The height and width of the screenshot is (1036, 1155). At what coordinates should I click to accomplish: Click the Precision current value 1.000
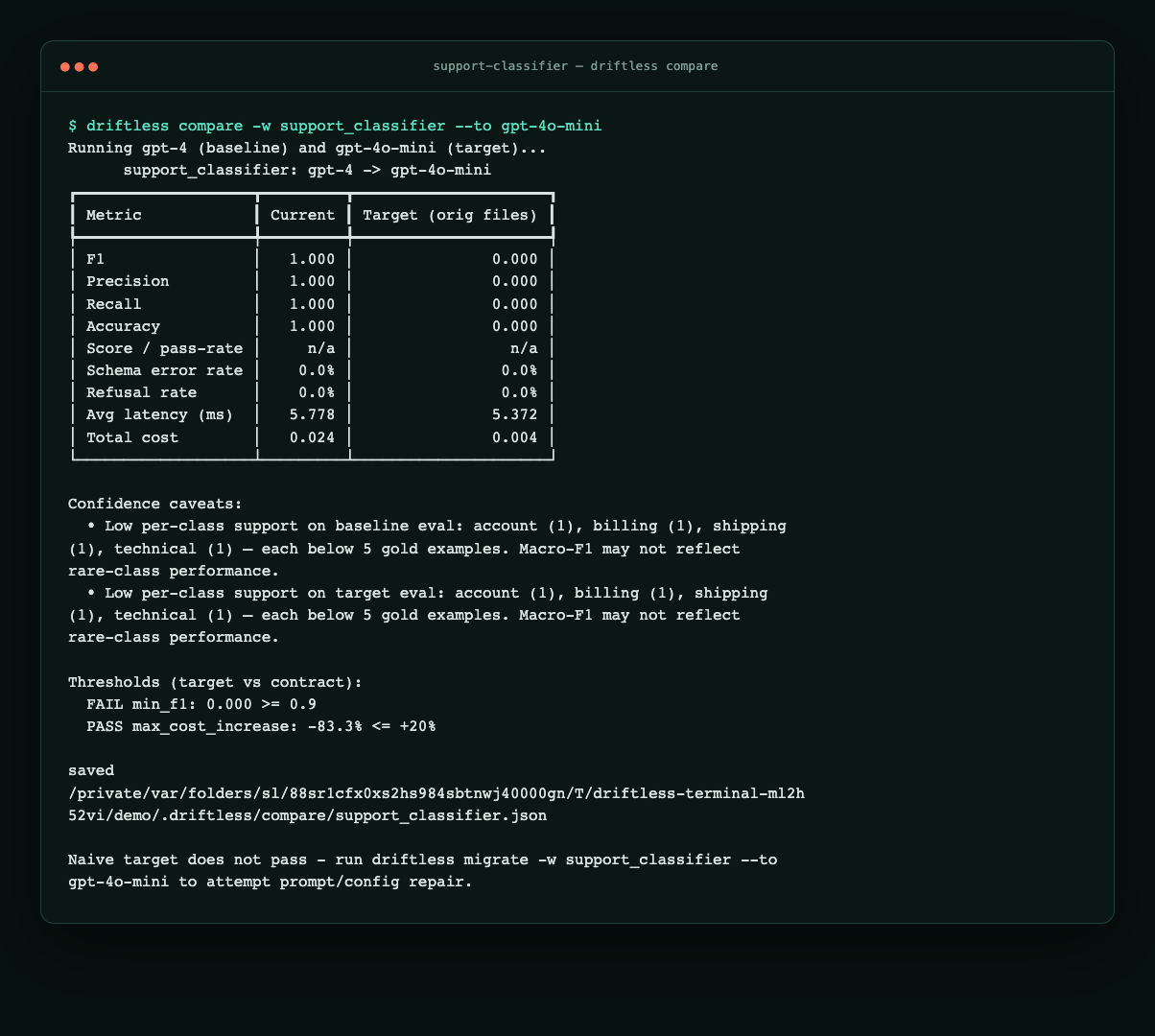pyautogui.click(x=313, y=281)
